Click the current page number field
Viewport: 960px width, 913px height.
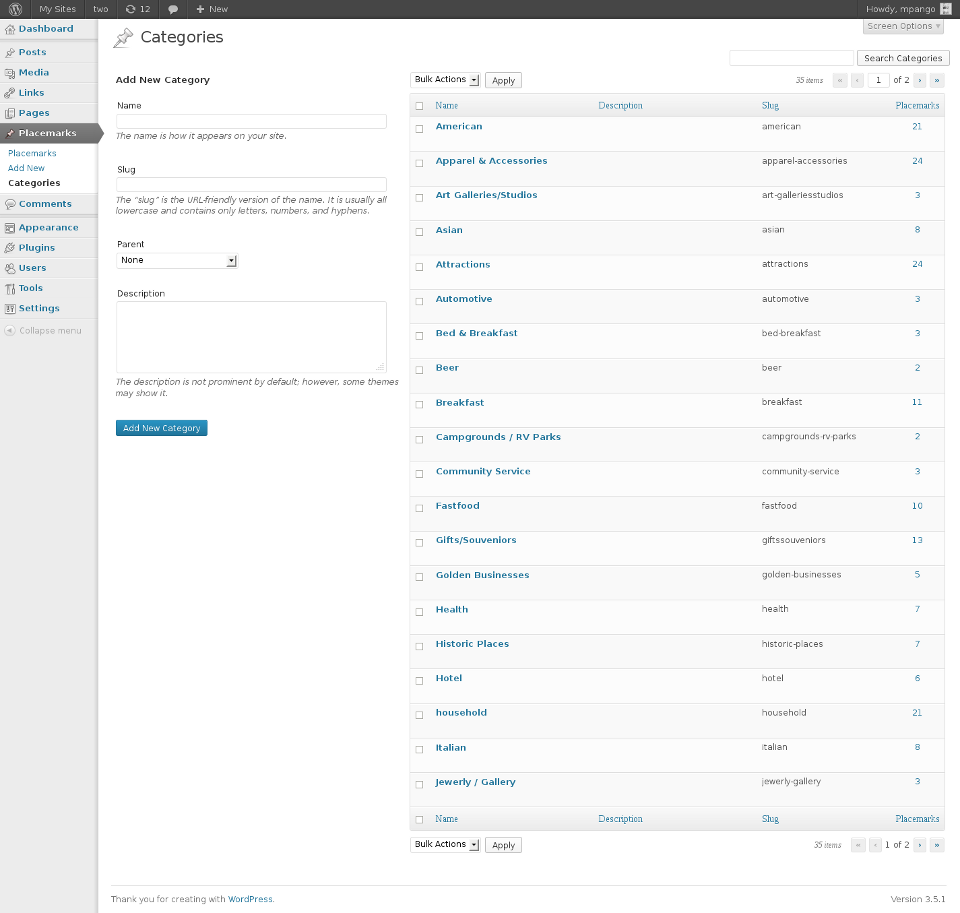pos(879,80)
